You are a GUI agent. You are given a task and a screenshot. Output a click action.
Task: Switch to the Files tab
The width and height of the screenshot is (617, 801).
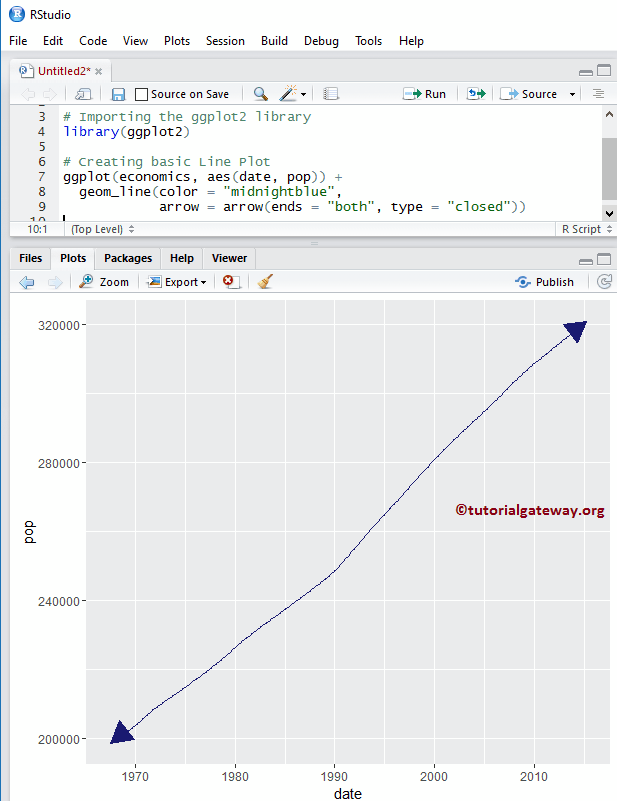pos(31,258)
